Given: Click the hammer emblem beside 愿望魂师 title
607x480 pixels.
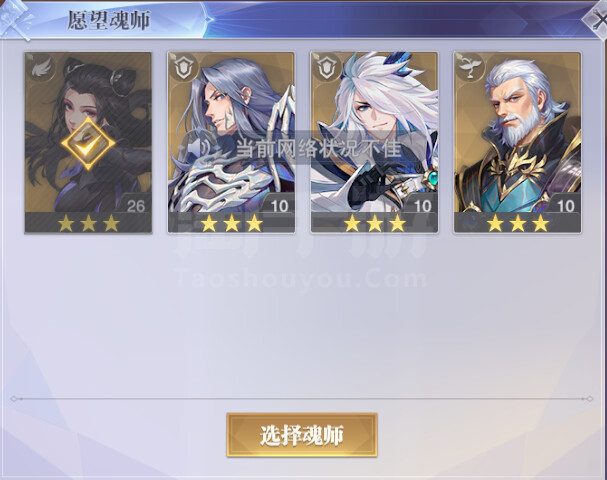Looking at the screenshot, I should pyautogui.click(x=15, y=19).
